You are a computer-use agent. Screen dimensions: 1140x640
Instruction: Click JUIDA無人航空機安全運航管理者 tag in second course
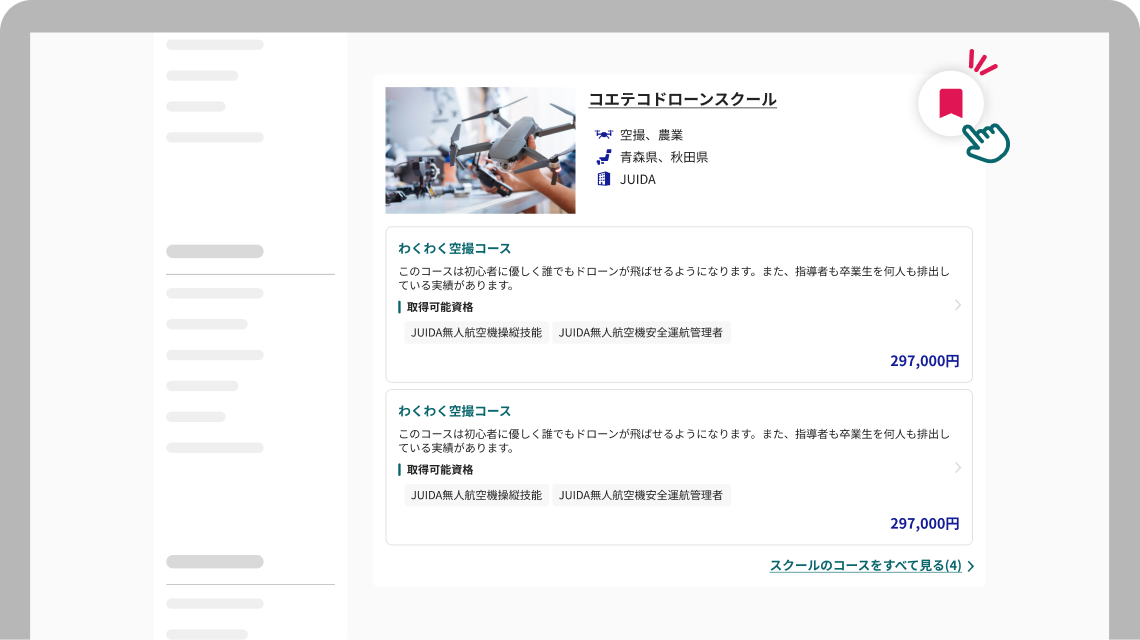pyautogui.click(x=641, y=495)
